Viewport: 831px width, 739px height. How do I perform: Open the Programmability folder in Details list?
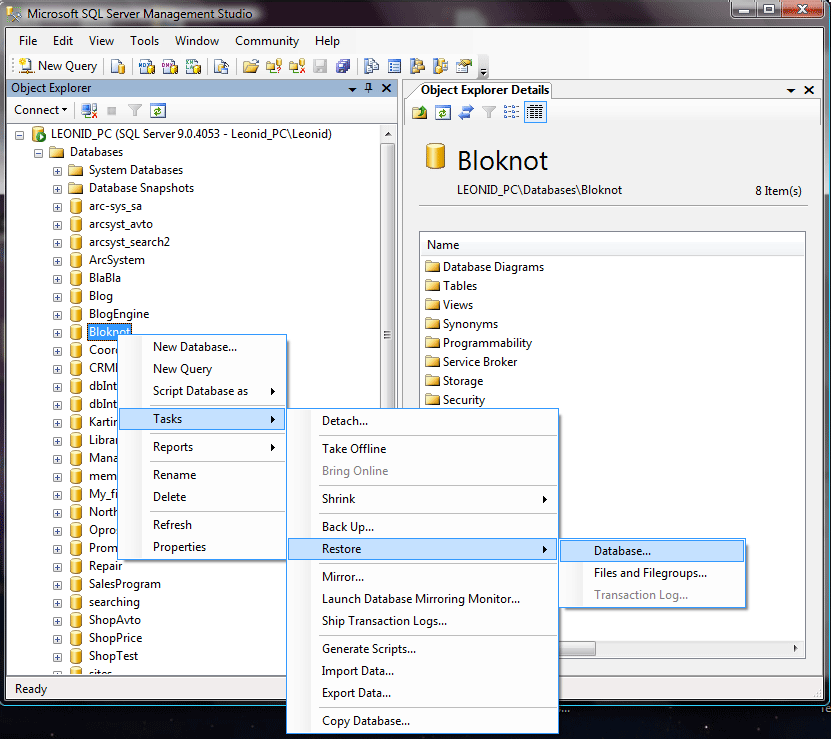tap(487, 343)
